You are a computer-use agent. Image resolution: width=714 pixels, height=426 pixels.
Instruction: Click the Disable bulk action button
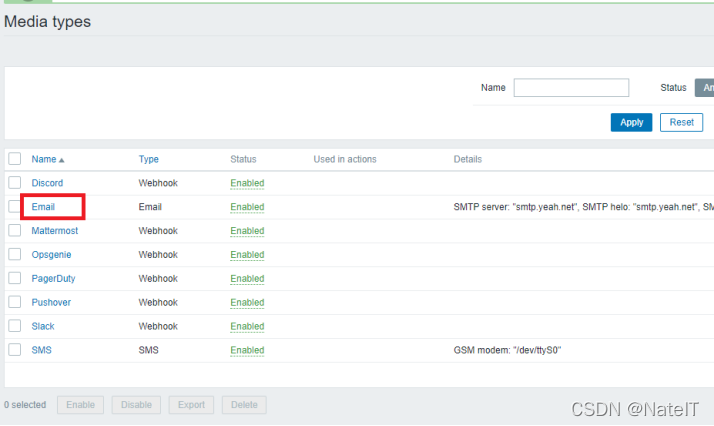(x=136, y=405)
